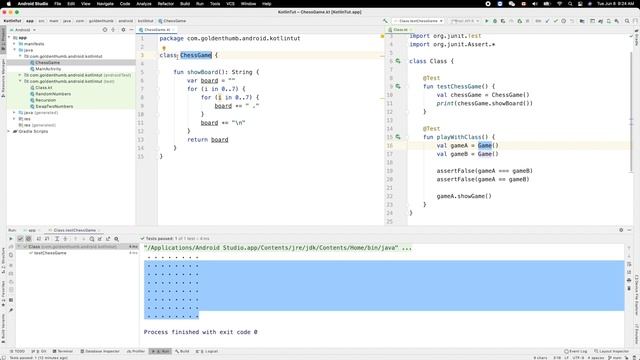Click the green Run button in top toolbar
The image size is (640, 360).
pos(487,21)
